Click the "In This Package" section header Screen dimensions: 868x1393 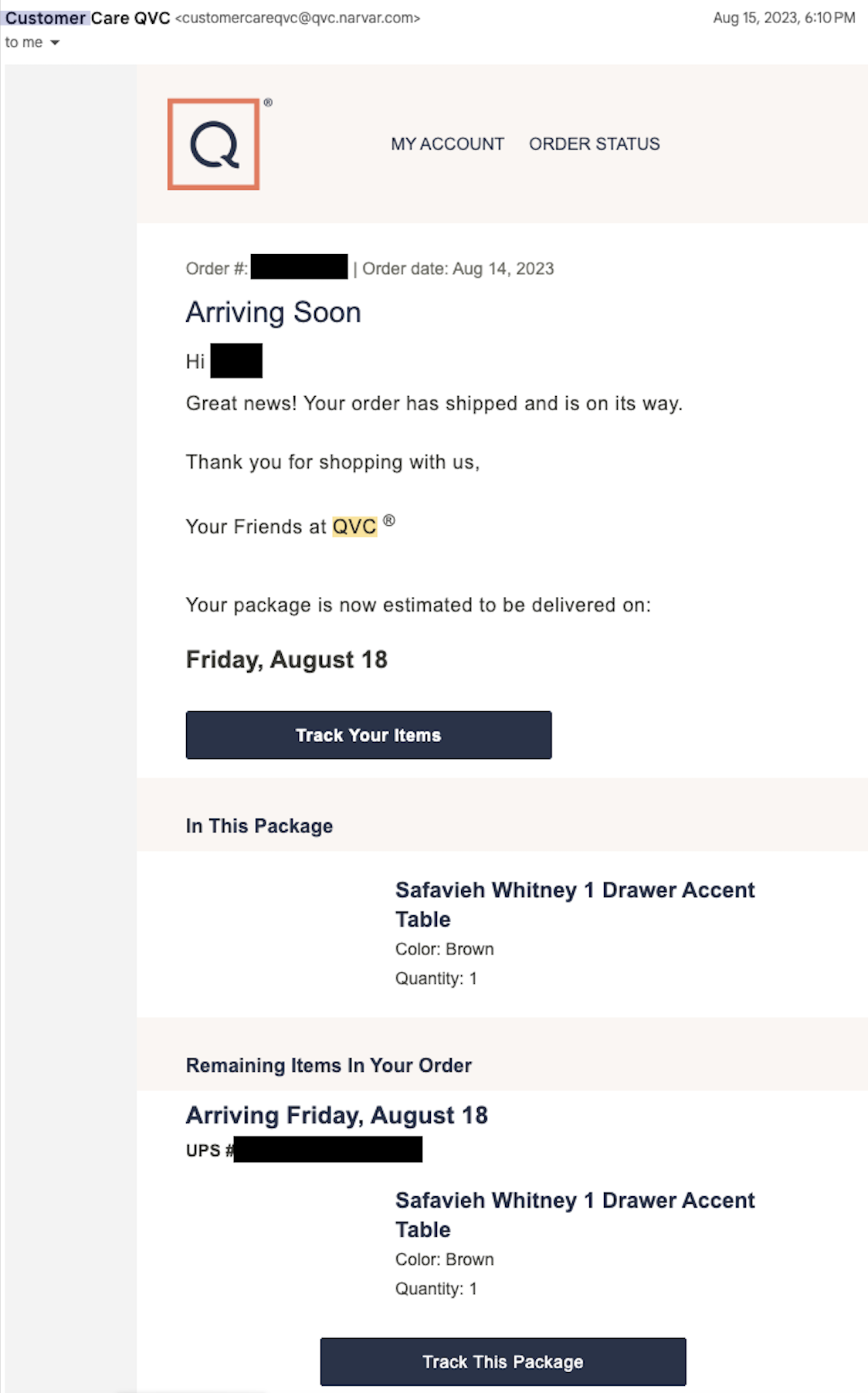coord(259,826)
